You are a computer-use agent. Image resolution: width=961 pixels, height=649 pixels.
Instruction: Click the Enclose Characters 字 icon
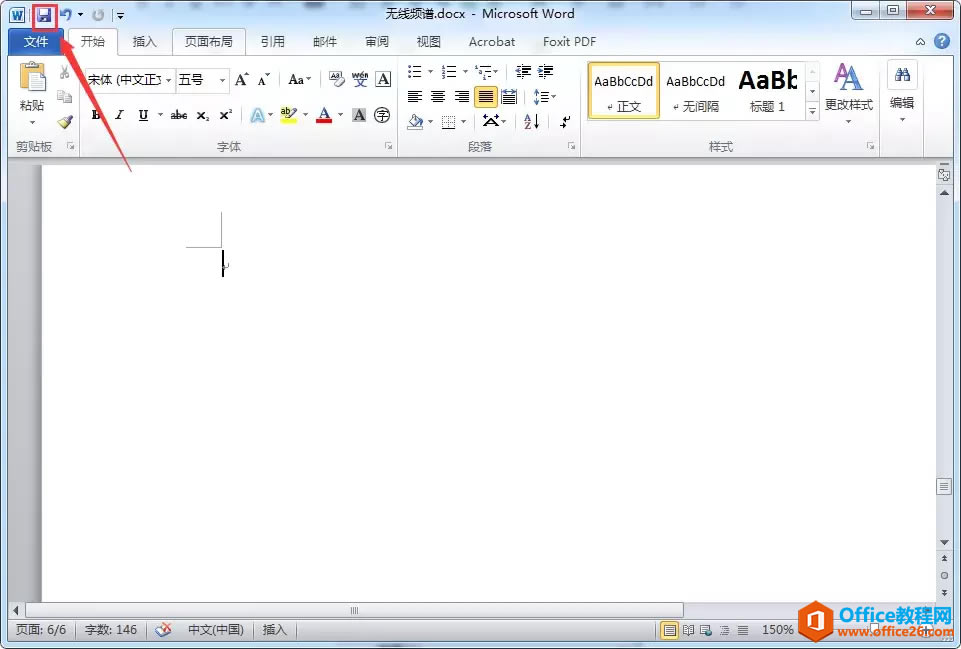(382, 115)
